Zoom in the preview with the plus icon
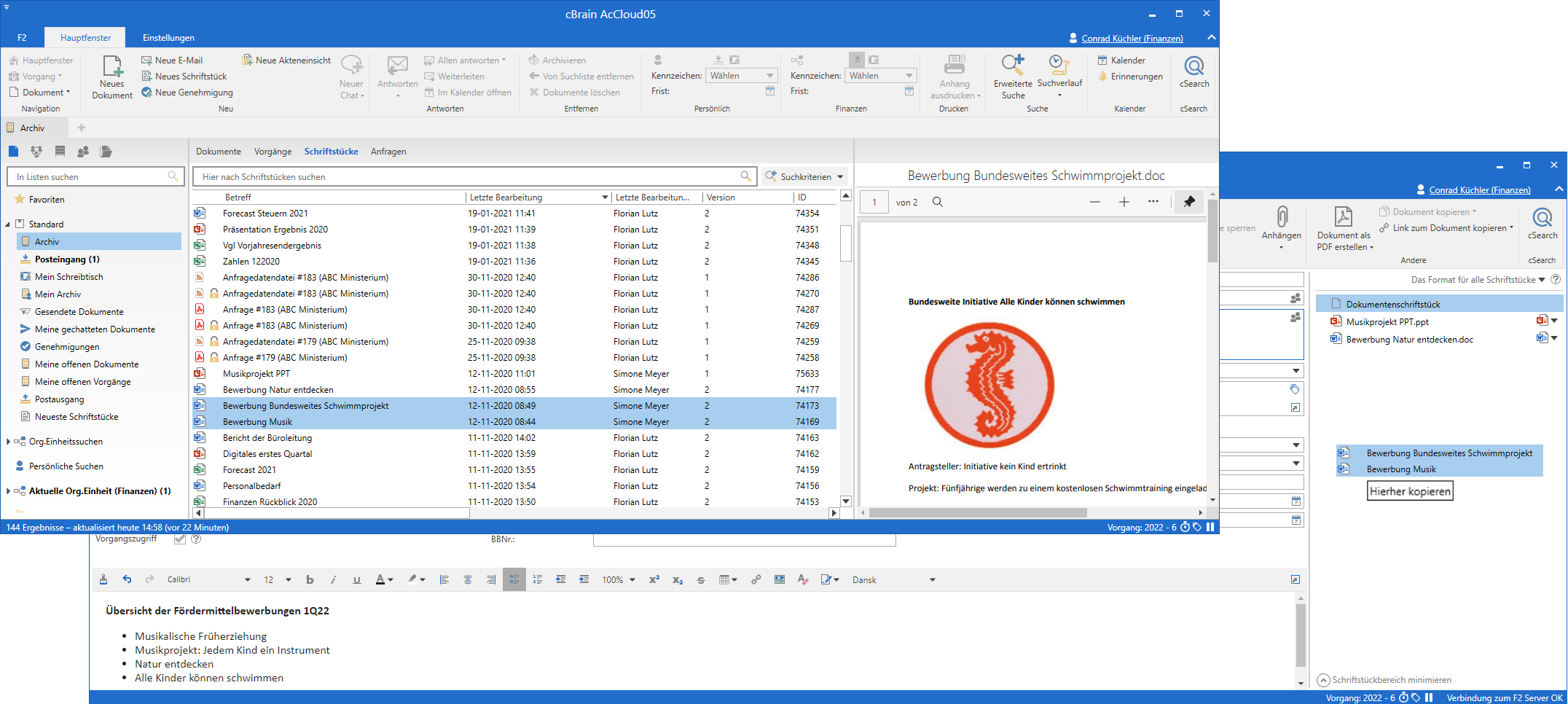Viewport: 1568px width, 704px height. click(x=1124, y=202)
